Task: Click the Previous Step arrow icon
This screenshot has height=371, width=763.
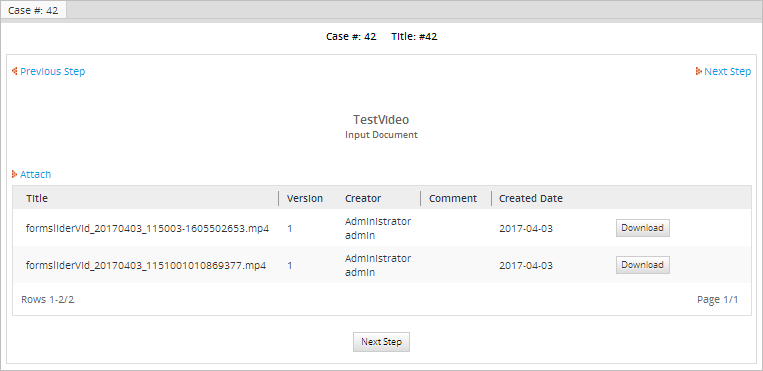Action: (x=15, y=71)
